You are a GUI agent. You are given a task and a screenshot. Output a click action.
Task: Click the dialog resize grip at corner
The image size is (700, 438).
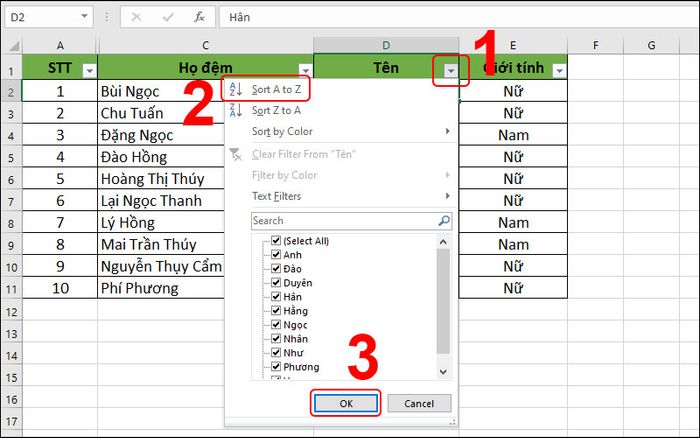coord(453,421)
